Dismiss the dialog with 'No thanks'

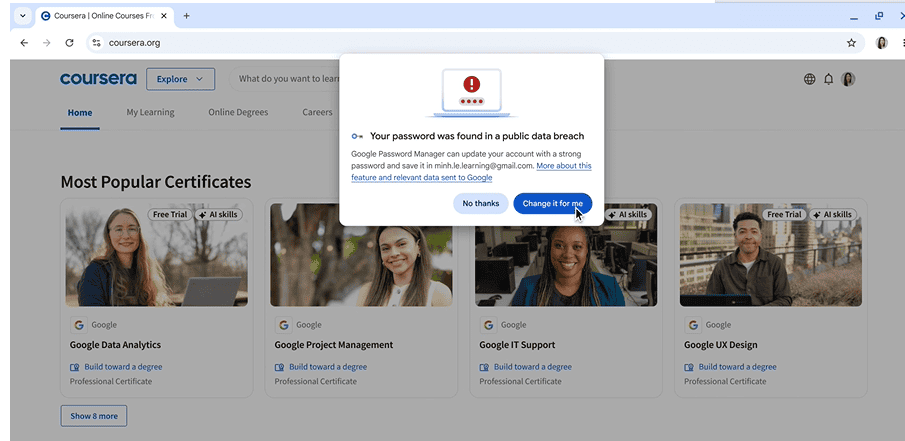coord(480,203)
